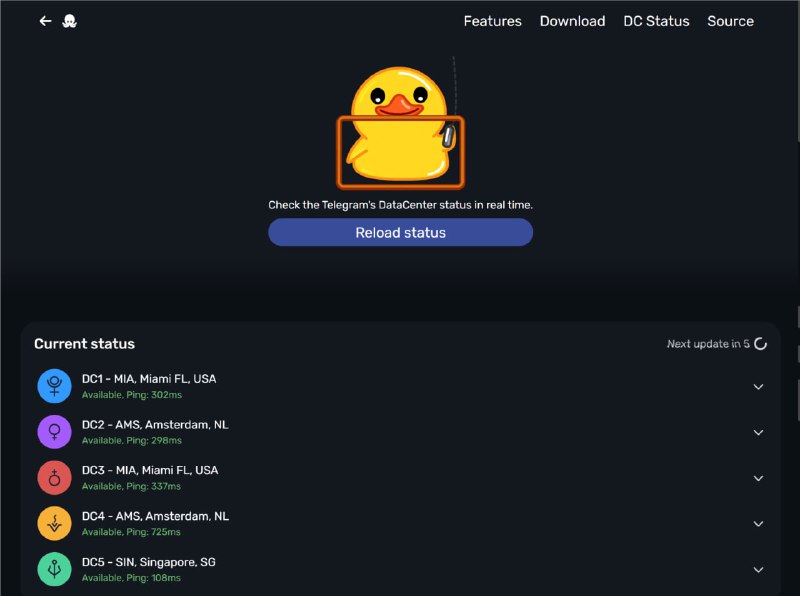Viewport: 800px width, 596px height.
Task: Click the Current status heading
Action: pos(85,344)
